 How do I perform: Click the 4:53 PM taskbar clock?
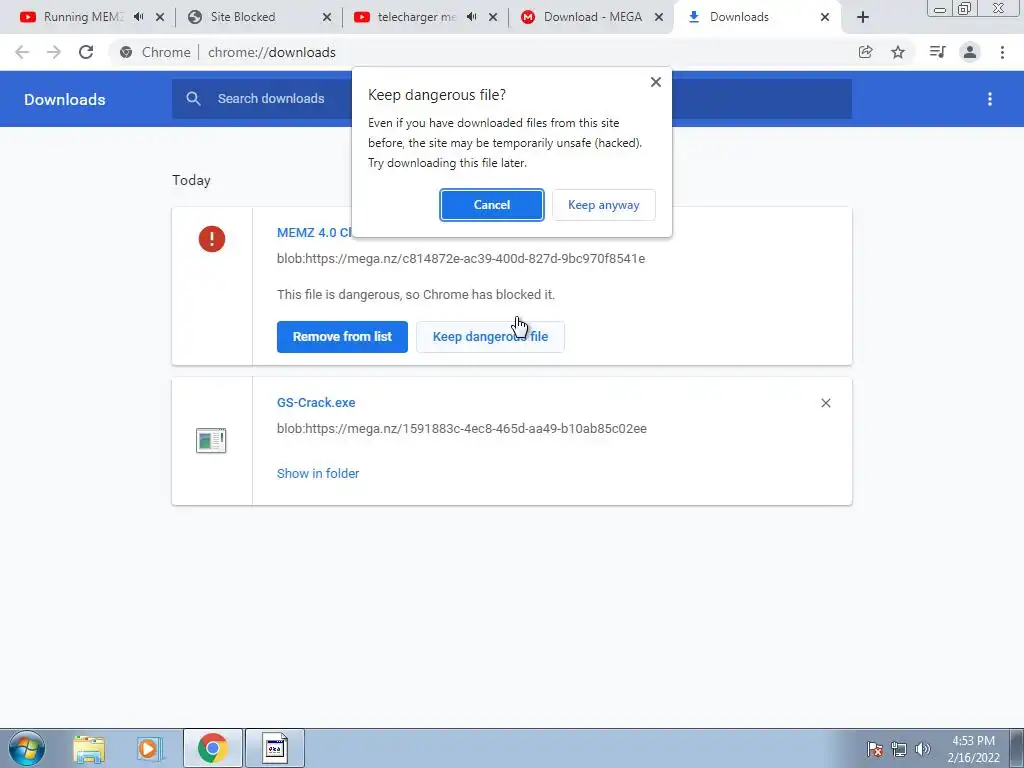[x=973, y=749]
